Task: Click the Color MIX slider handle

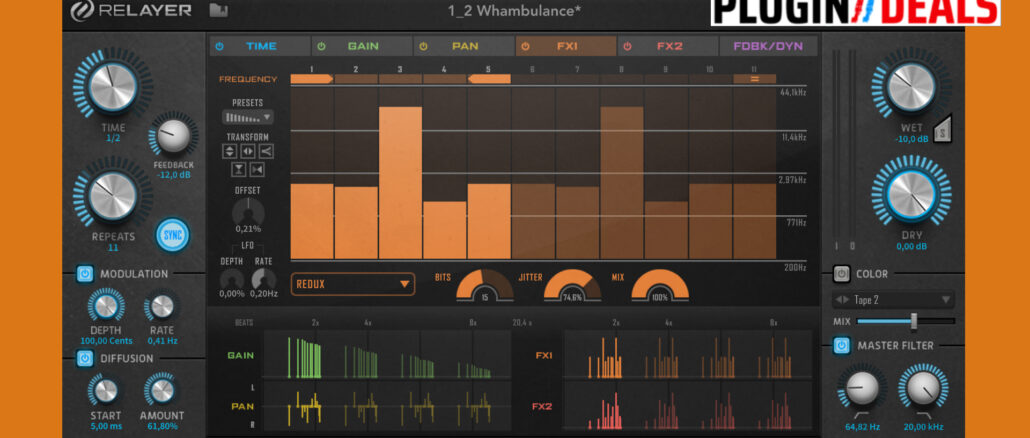Action: pyautogui.click(x=913, y=321)
